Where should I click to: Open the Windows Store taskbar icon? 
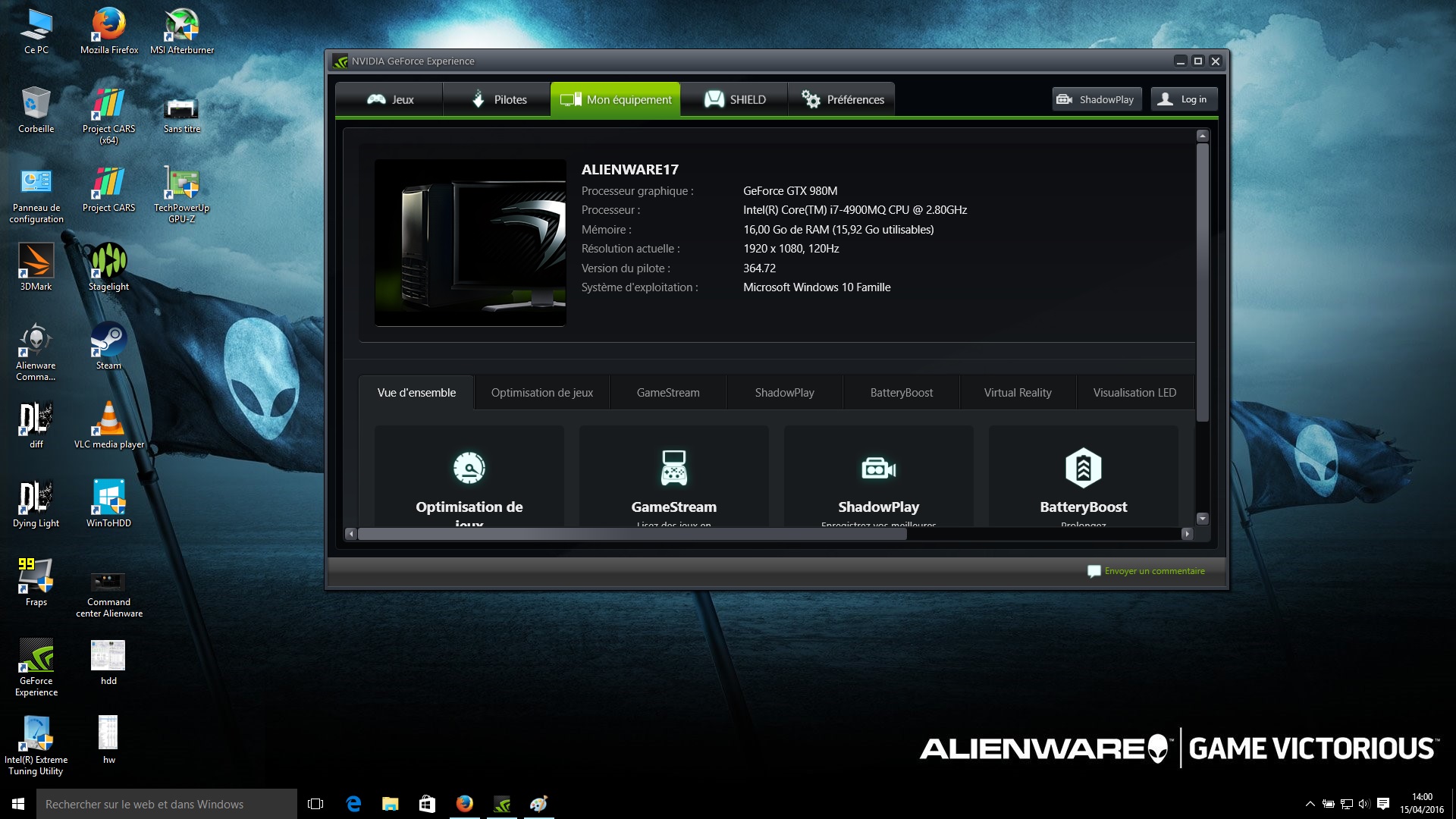click(428, 804)
